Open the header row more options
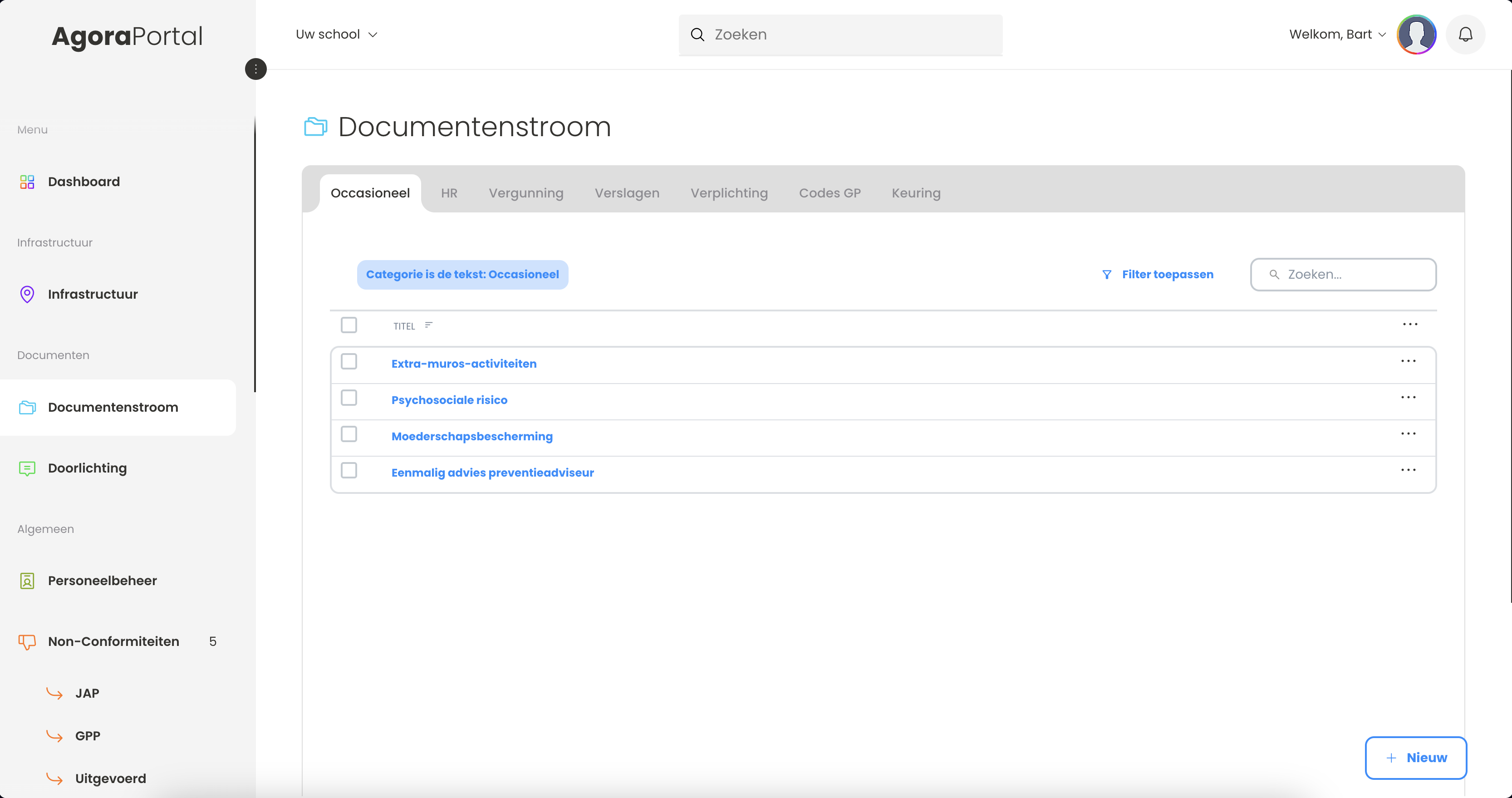This screenshot has height=798, width=1512. (x=1410, y=324)
